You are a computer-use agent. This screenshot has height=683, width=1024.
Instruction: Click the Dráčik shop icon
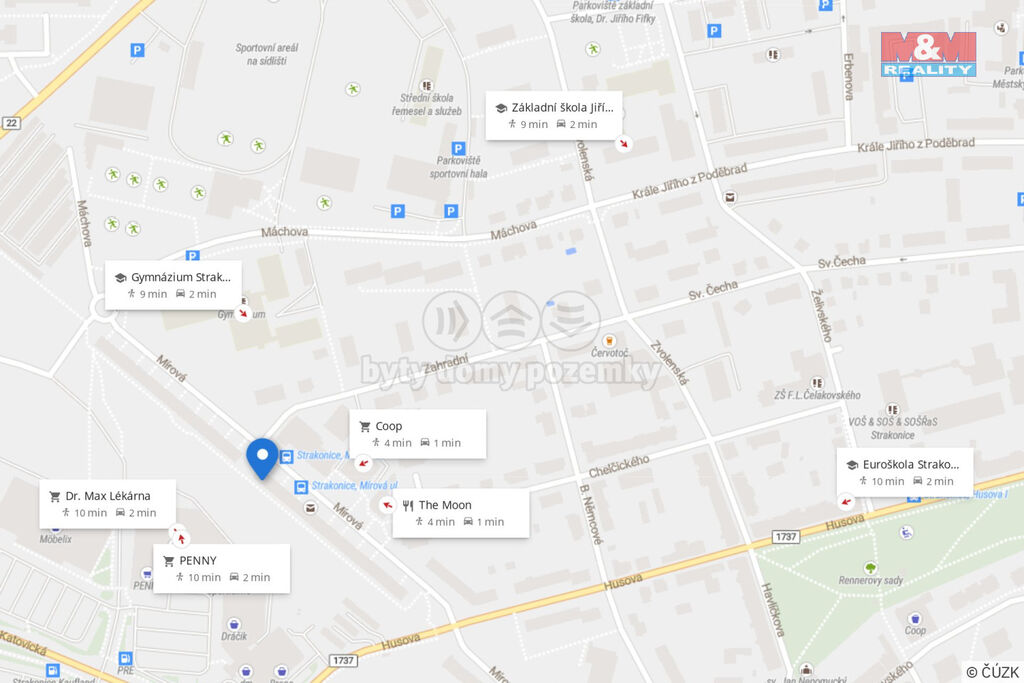234,624
